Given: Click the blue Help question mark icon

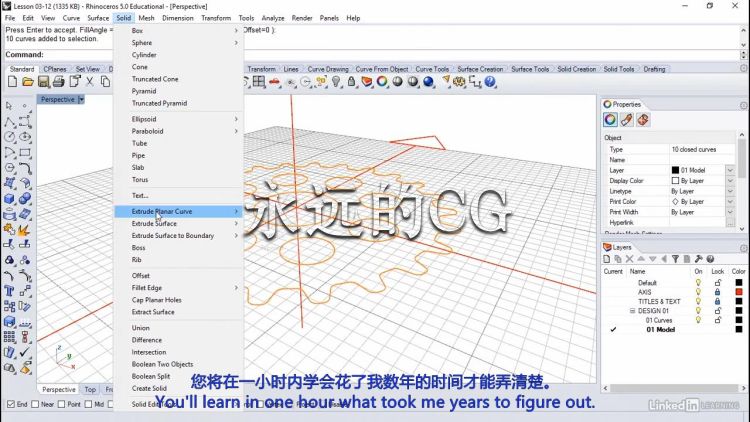Looking at the screenshot, I should (490, 82).
